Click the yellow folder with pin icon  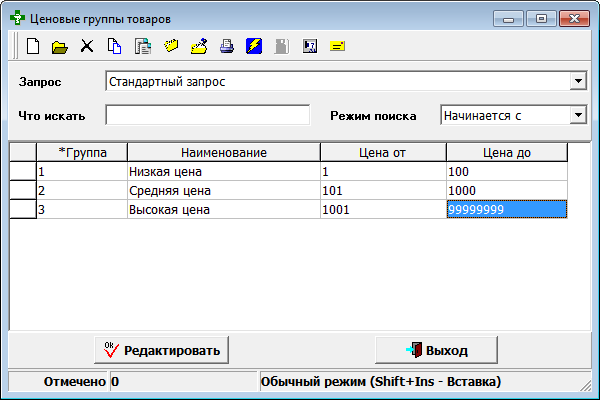pyautogui.click(x=199, y=46)
